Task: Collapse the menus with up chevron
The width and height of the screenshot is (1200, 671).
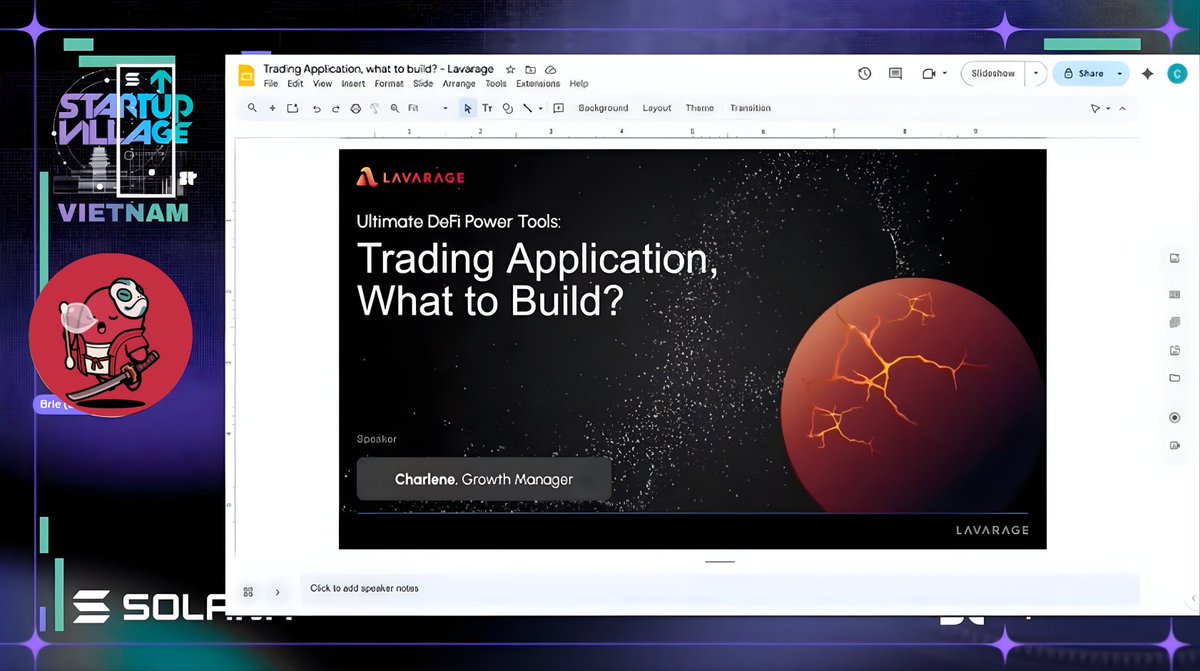Action: coord(1122,108)
